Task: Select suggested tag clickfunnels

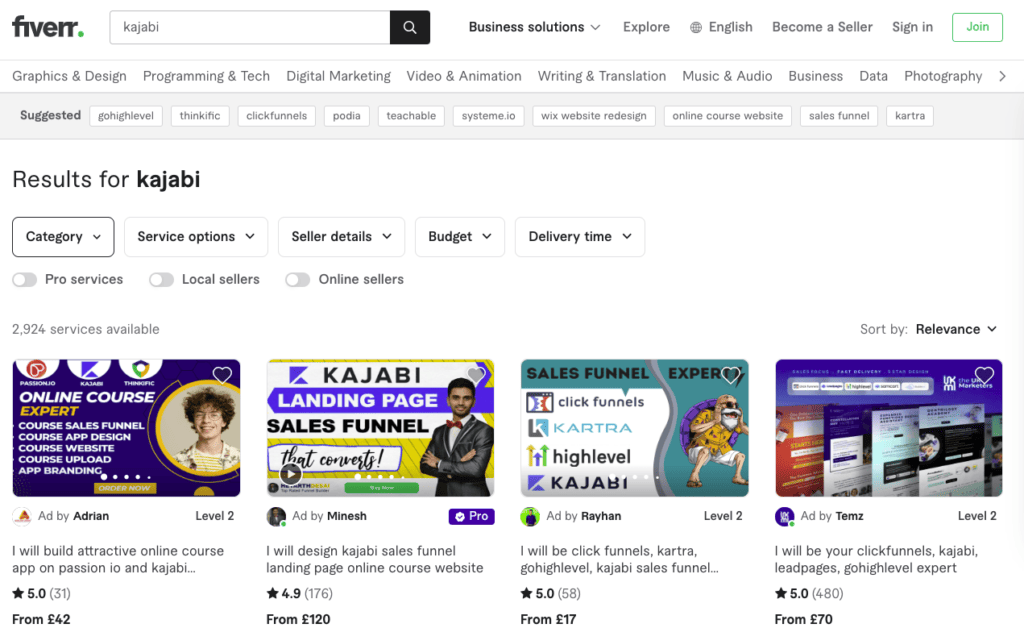Action: [x=276, y=116]
